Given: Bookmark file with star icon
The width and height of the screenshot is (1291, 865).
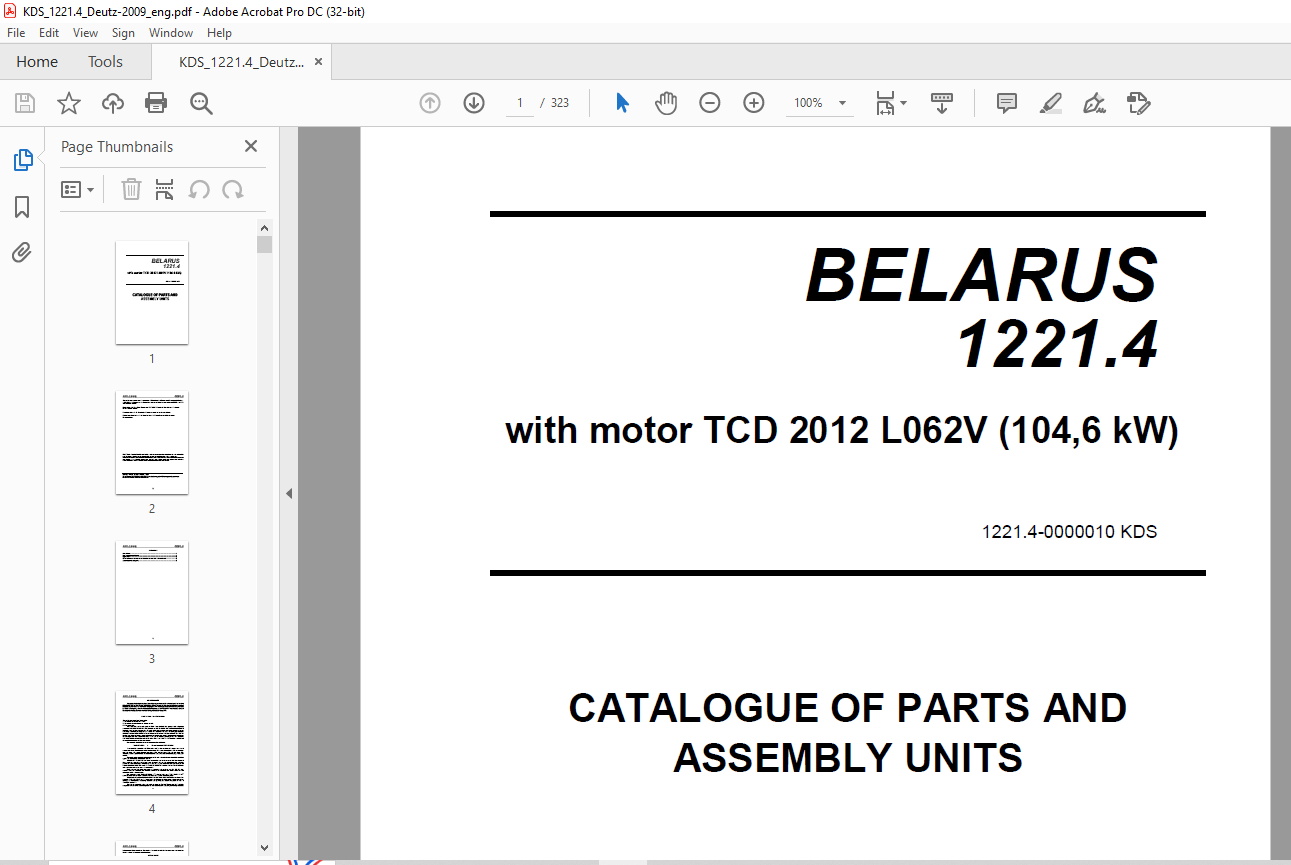Looking at the screenshot, I should pyautogui.click(x=68, y=103).
